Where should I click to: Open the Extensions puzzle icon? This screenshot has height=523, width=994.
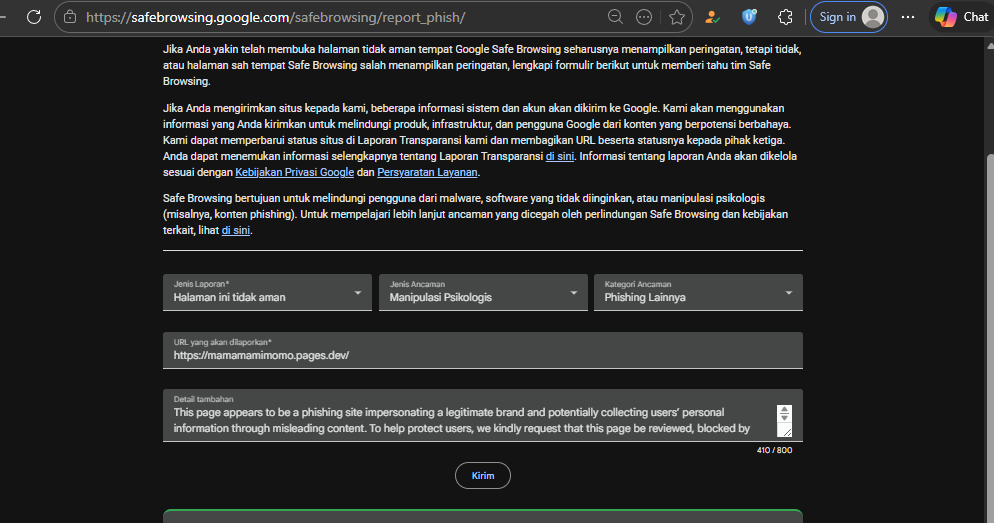click(x=785, y=17)
